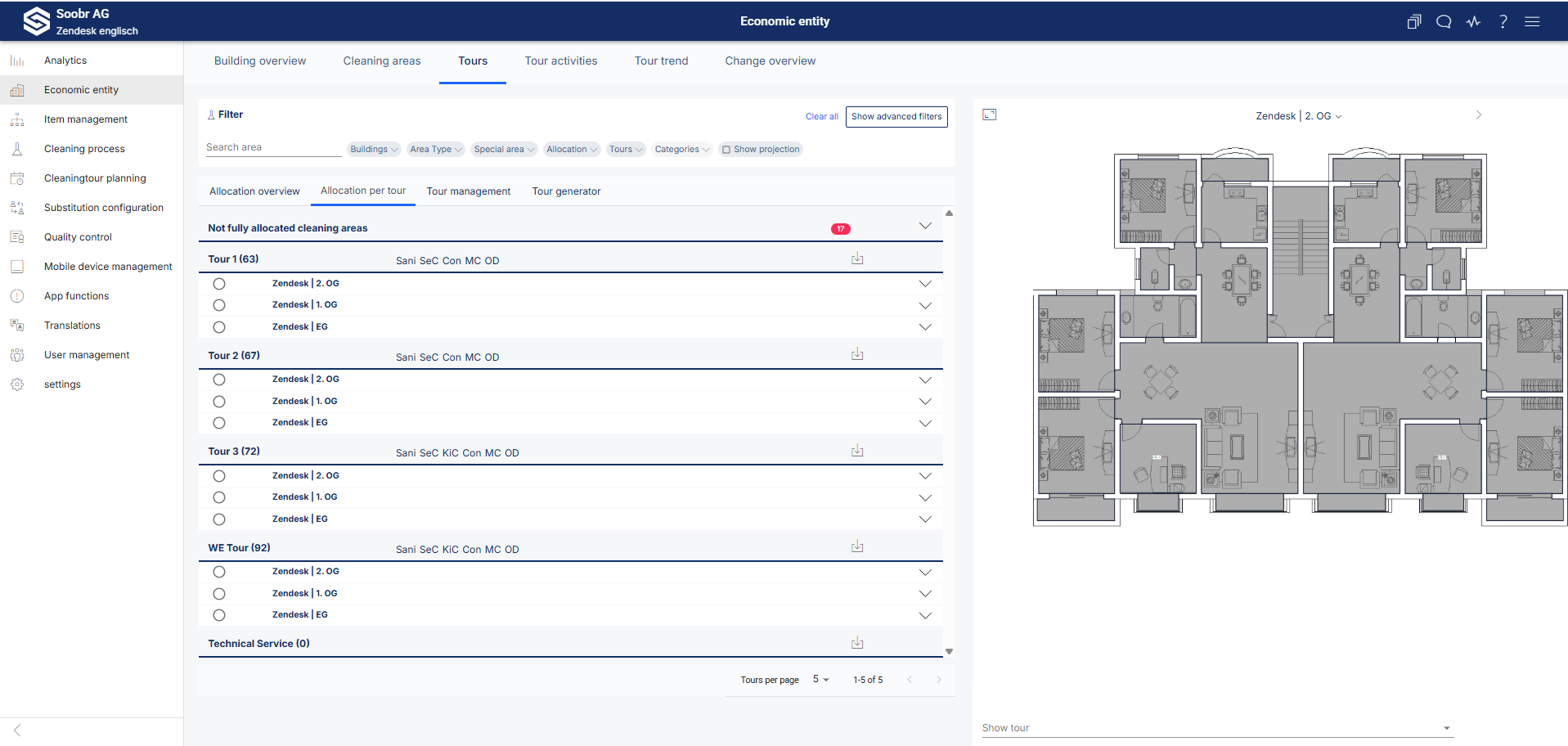1568x746 pixels.
Task: Click the Tour 1 download icon
Action: (x=857, y=258)
